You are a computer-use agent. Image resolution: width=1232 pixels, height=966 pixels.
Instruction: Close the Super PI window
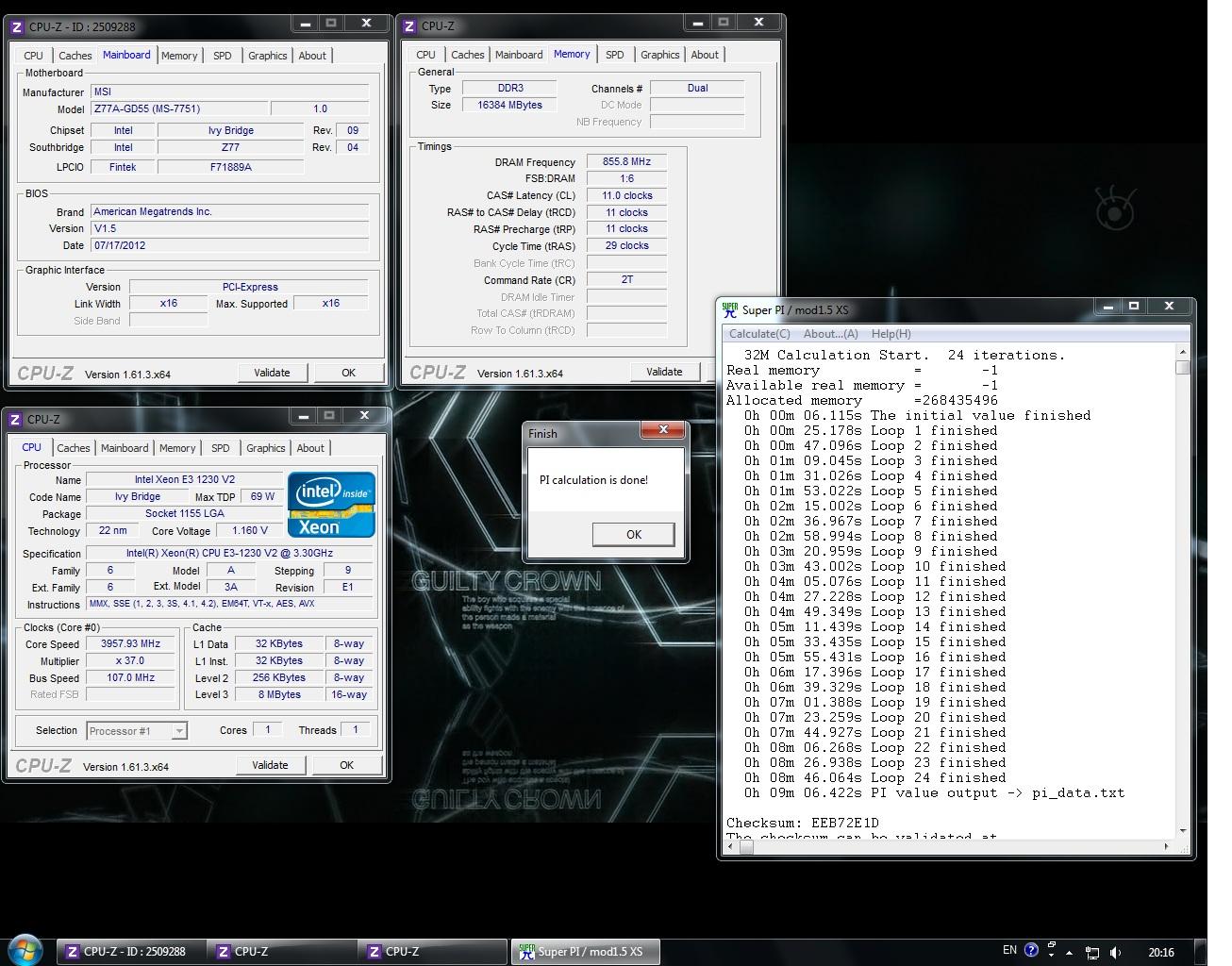[x=1169, y=307]
